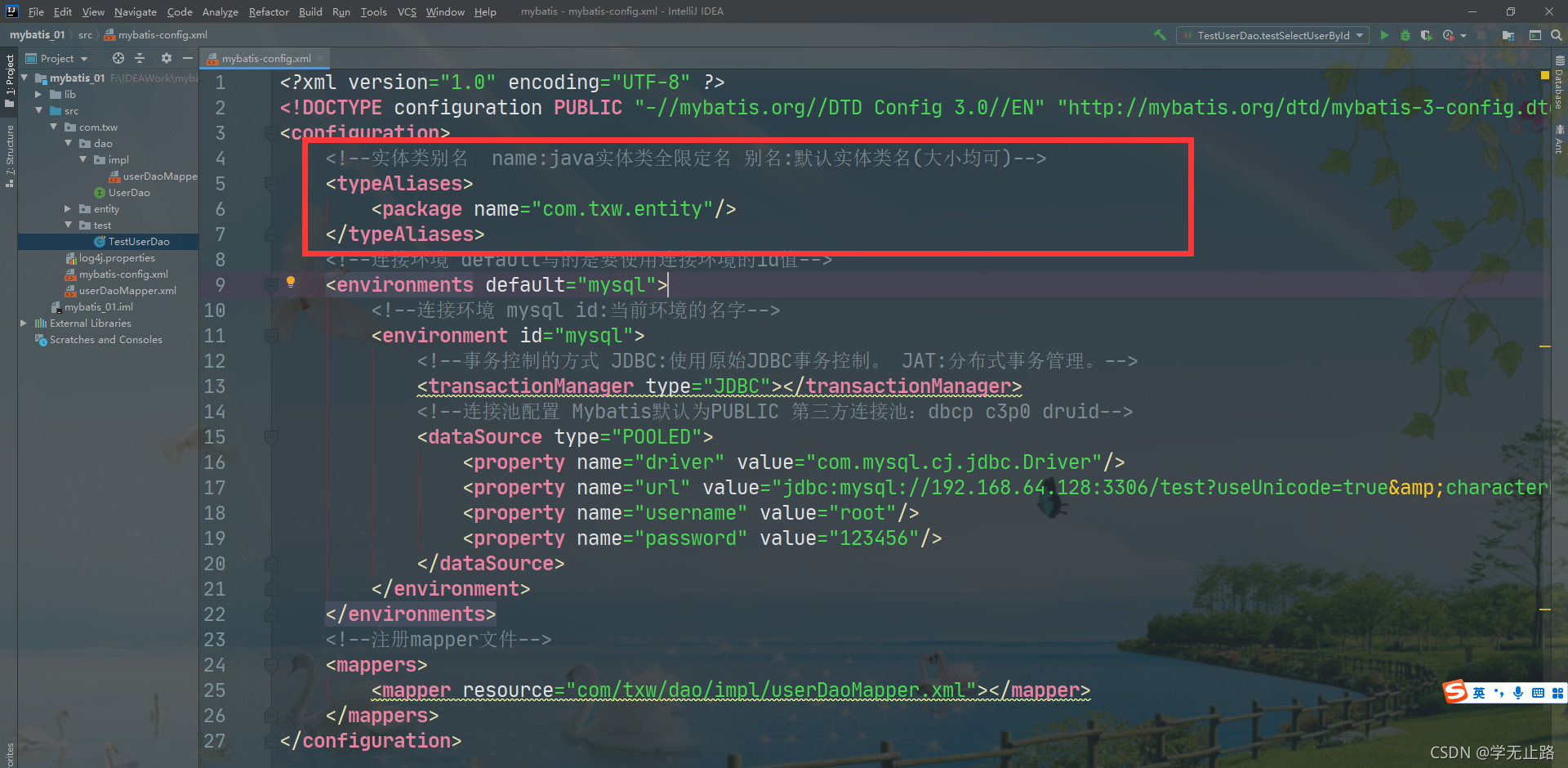Toggle the 1: Project tool window tab
The width and height of the screenshot is (1568, 768).
click(x=9, y=80)
